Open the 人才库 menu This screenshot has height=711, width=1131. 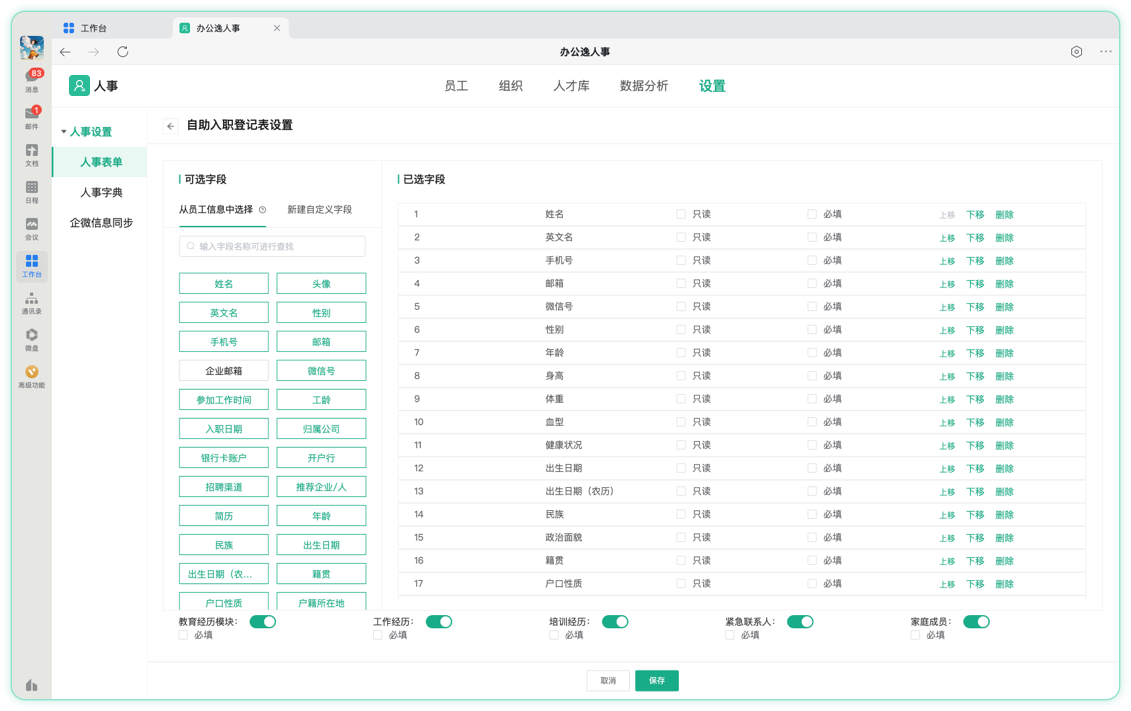[571, 86]
